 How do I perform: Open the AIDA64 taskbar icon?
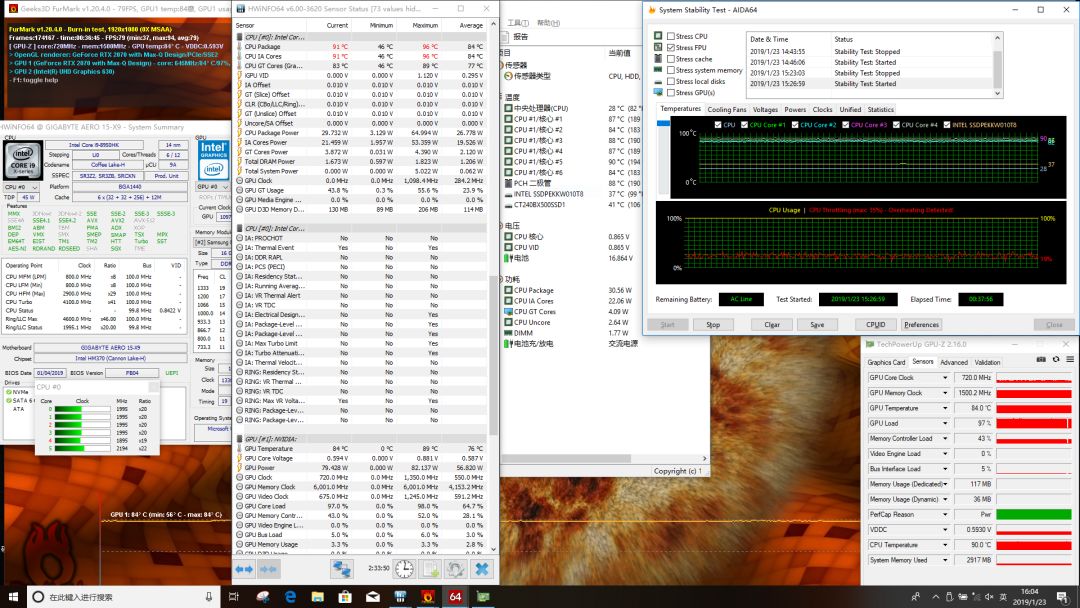pos(455,597)
